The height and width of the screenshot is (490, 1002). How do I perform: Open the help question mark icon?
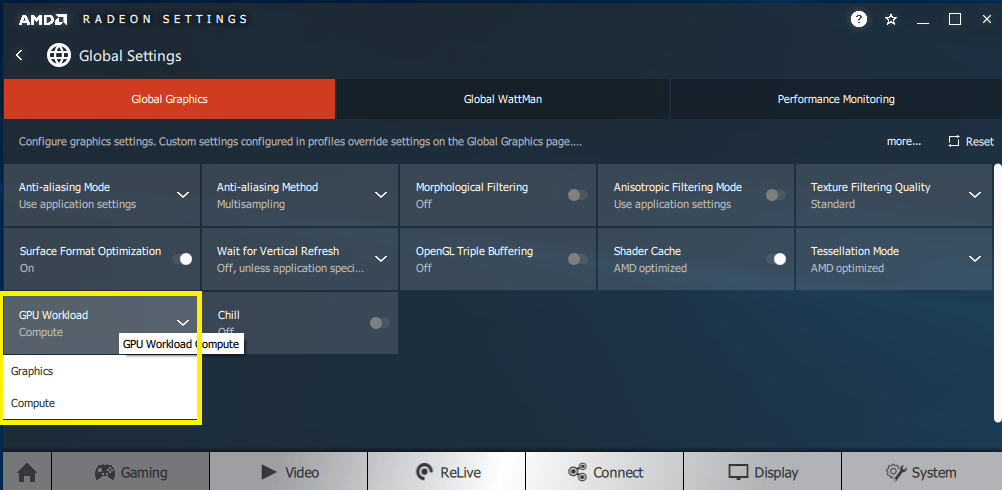click(x=858, y=20)
